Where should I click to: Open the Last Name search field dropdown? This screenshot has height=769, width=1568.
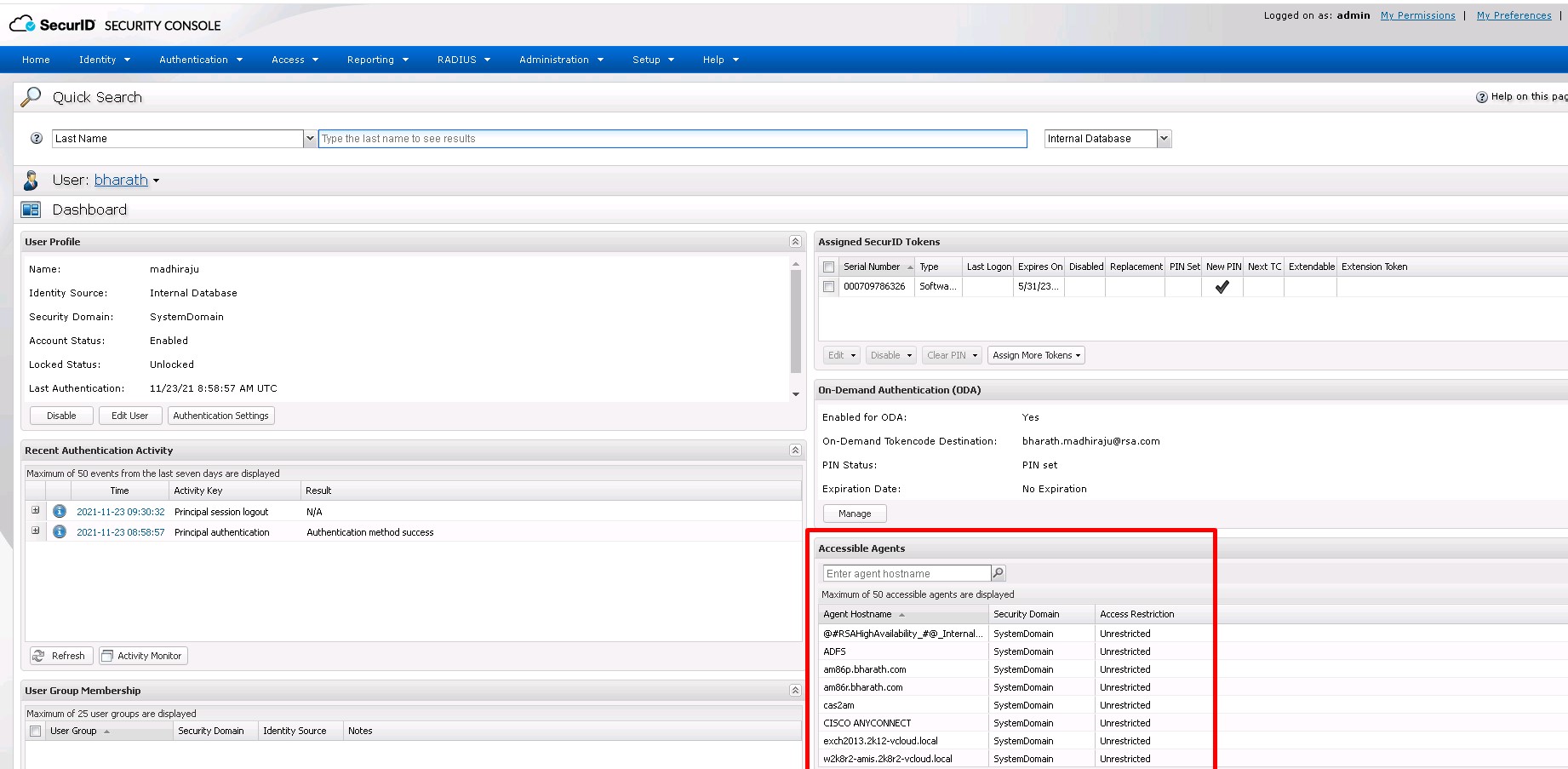[310, 139]
